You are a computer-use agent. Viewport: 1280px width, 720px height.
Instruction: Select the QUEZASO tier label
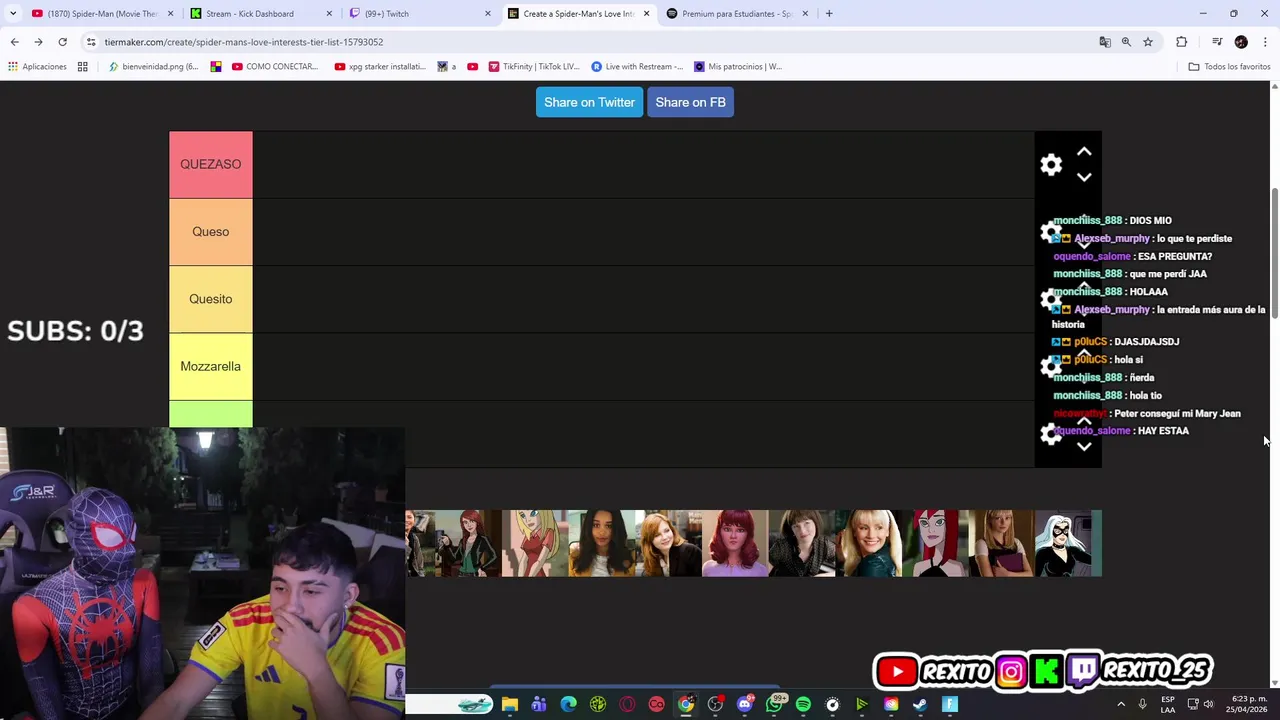[210, 164]
